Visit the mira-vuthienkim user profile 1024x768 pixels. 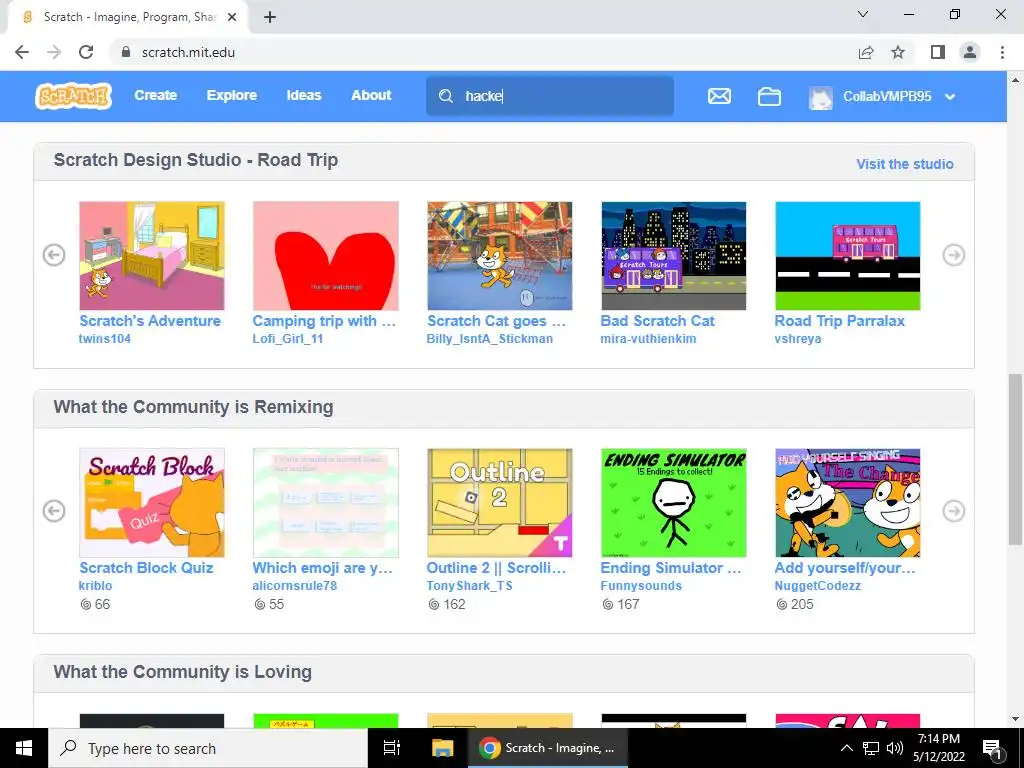[x=648, y=339]
